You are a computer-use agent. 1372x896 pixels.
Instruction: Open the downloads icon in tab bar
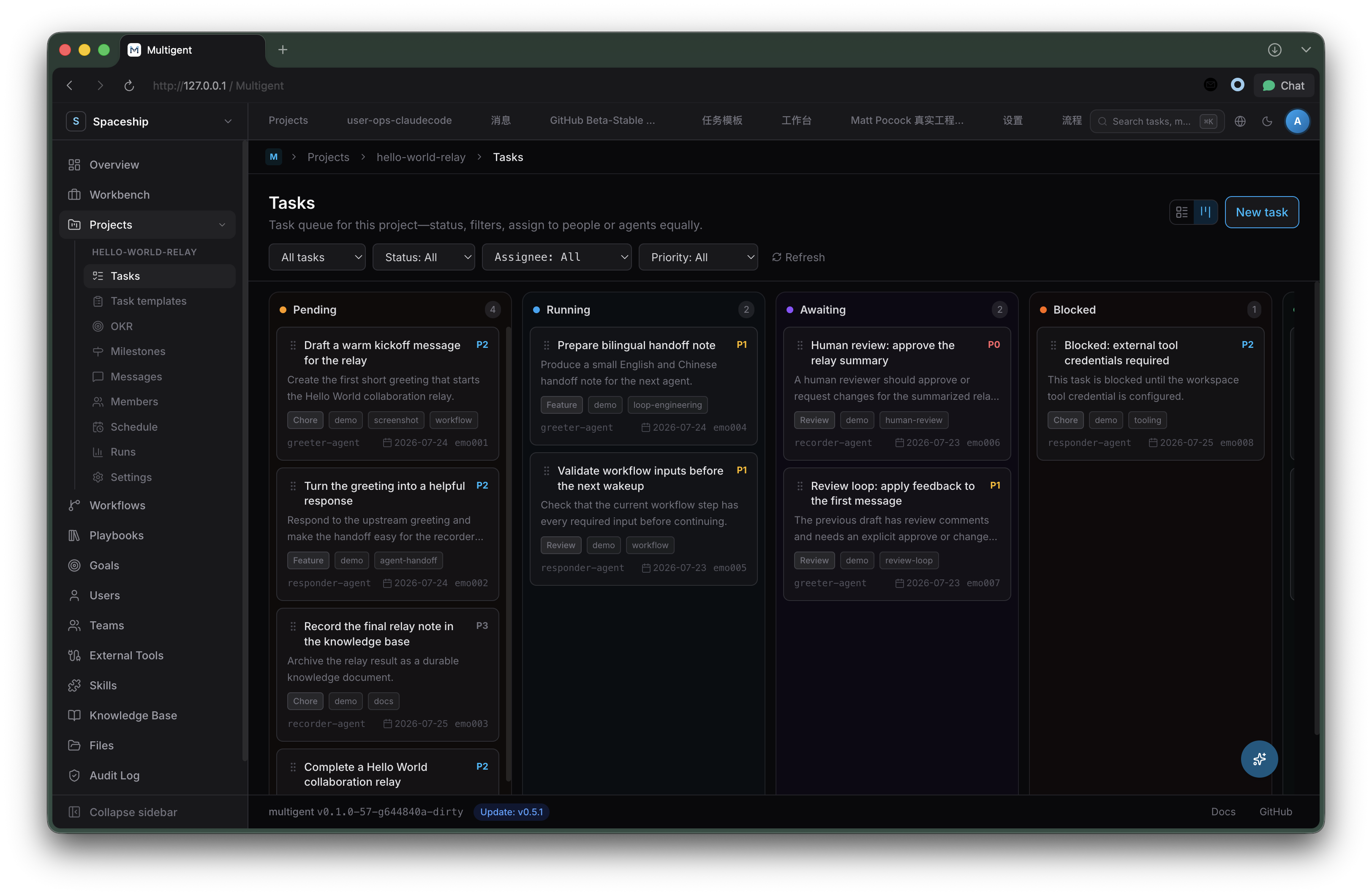(x=1274, y=50)
